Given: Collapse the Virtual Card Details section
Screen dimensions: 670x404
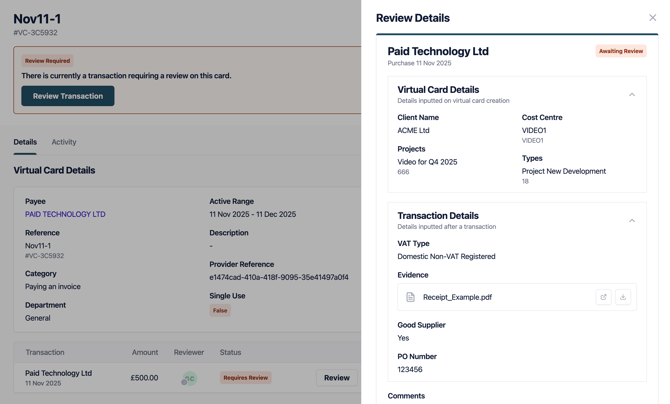Looking at the screenshot, I should coord(632,95).
